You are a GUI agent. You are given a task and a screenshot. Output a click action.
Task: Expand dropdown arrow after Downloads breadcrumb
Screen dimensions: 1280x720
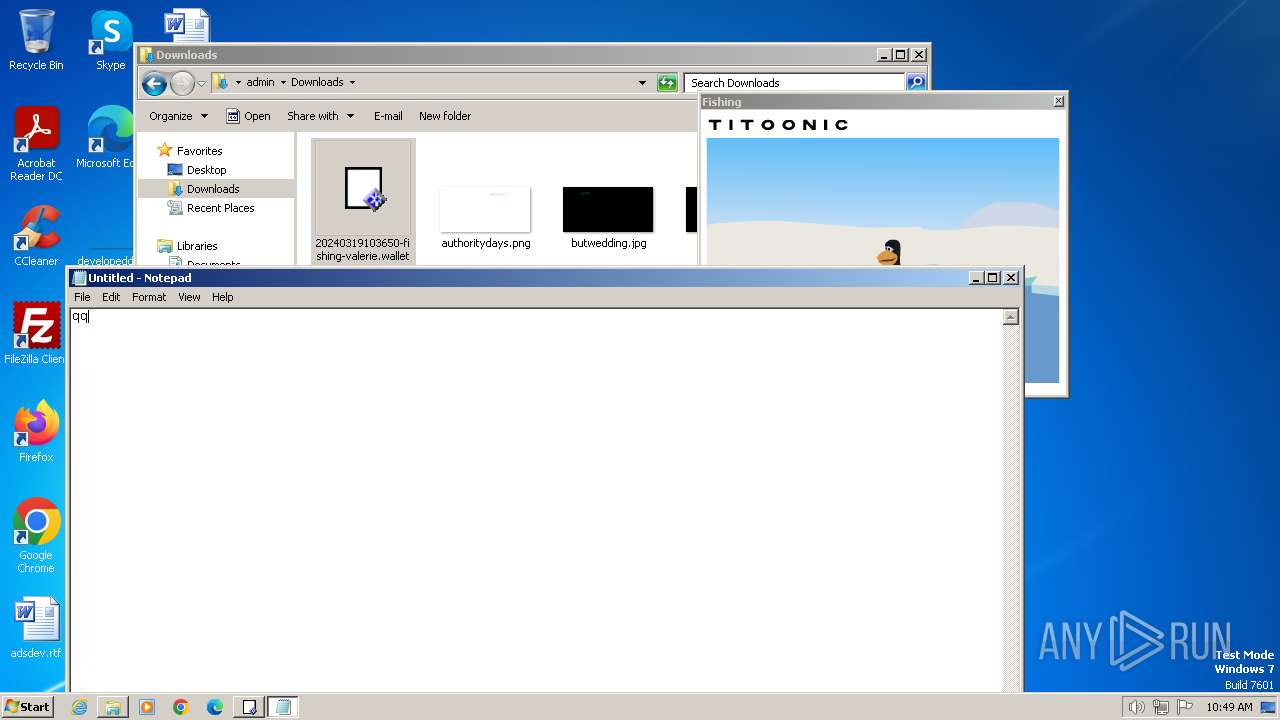[x=352, y=83]
